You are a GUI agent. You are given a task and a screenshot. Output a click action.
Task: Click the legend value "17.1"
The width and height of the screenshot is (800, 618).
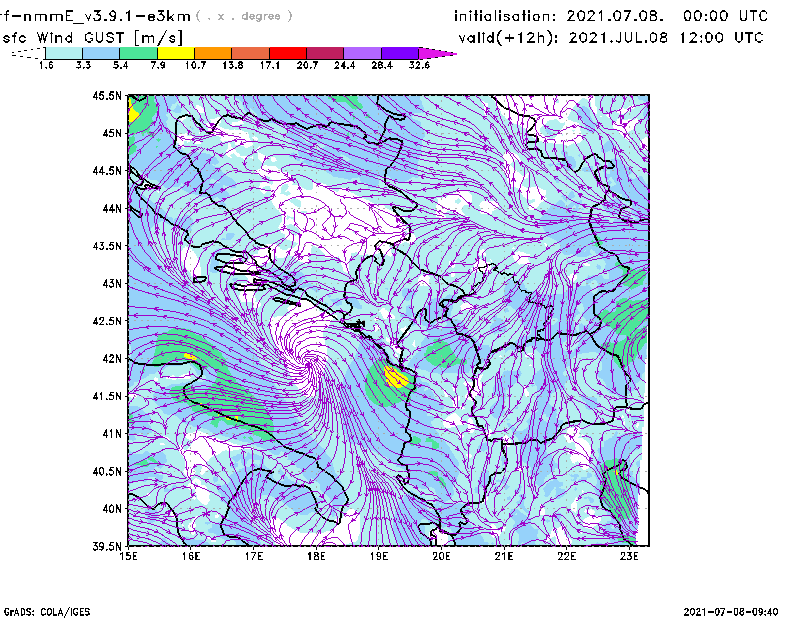tap(269, 65)
